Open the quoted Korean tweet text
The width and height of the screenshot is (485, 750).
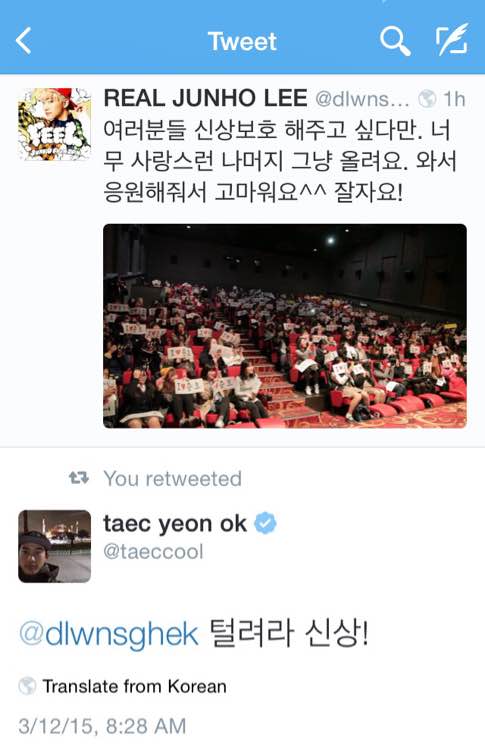280,162
